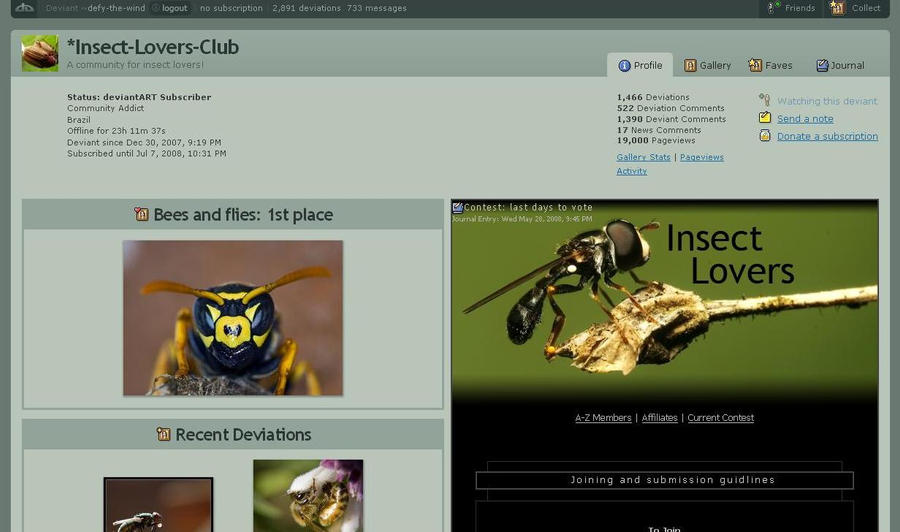
Task: Click the Subscribed until Jul 7, 2008 line
Action: pyautogui.click(x=146, y=153)
